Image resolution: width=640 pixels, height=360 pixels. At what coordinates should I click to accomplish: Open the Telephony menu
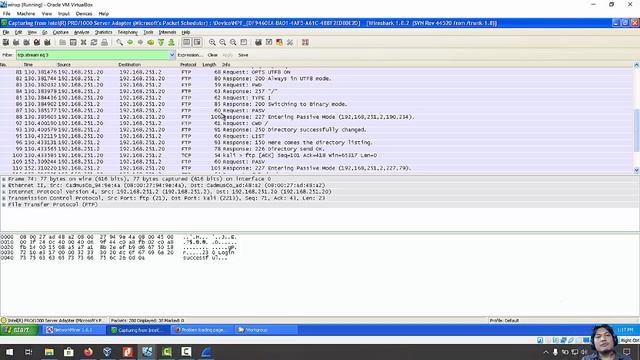(127, 32)
